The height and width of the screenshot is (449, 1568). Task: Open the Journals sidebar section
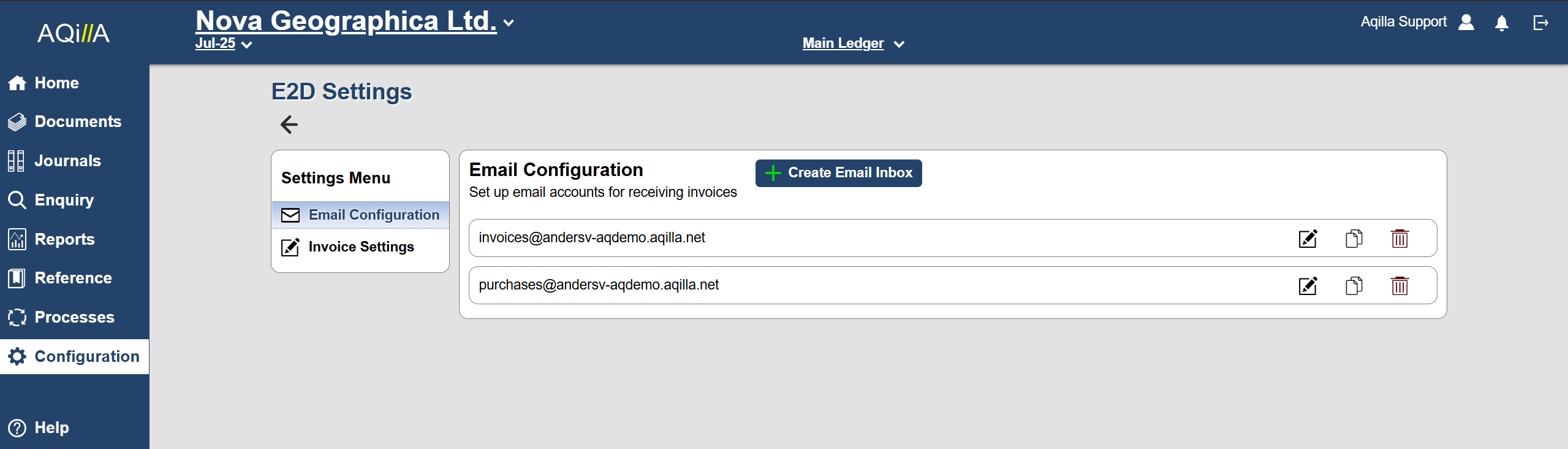coord(67,161)
